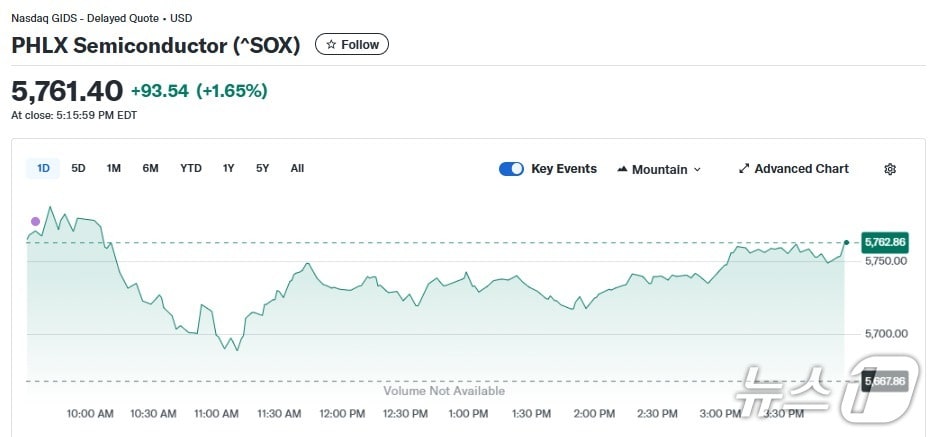933x437 pixels.
Task: Show the 6M time range
Action: tap(150, 168)
